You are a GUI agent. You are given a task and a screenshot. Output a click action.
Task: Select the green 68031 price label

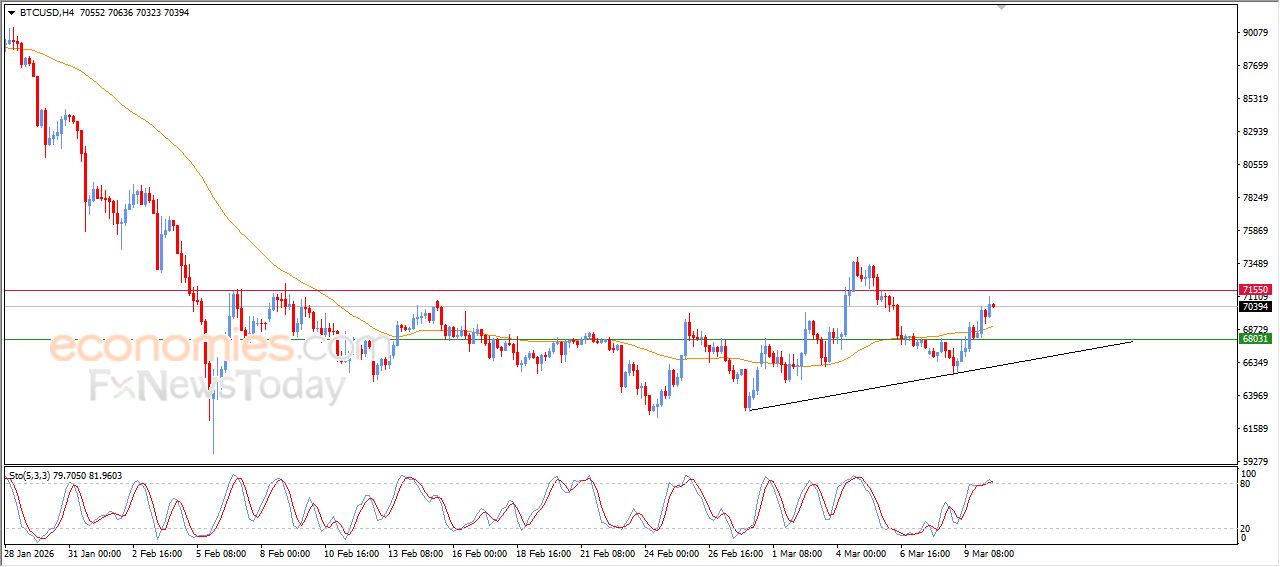(x=1255, y=339)
